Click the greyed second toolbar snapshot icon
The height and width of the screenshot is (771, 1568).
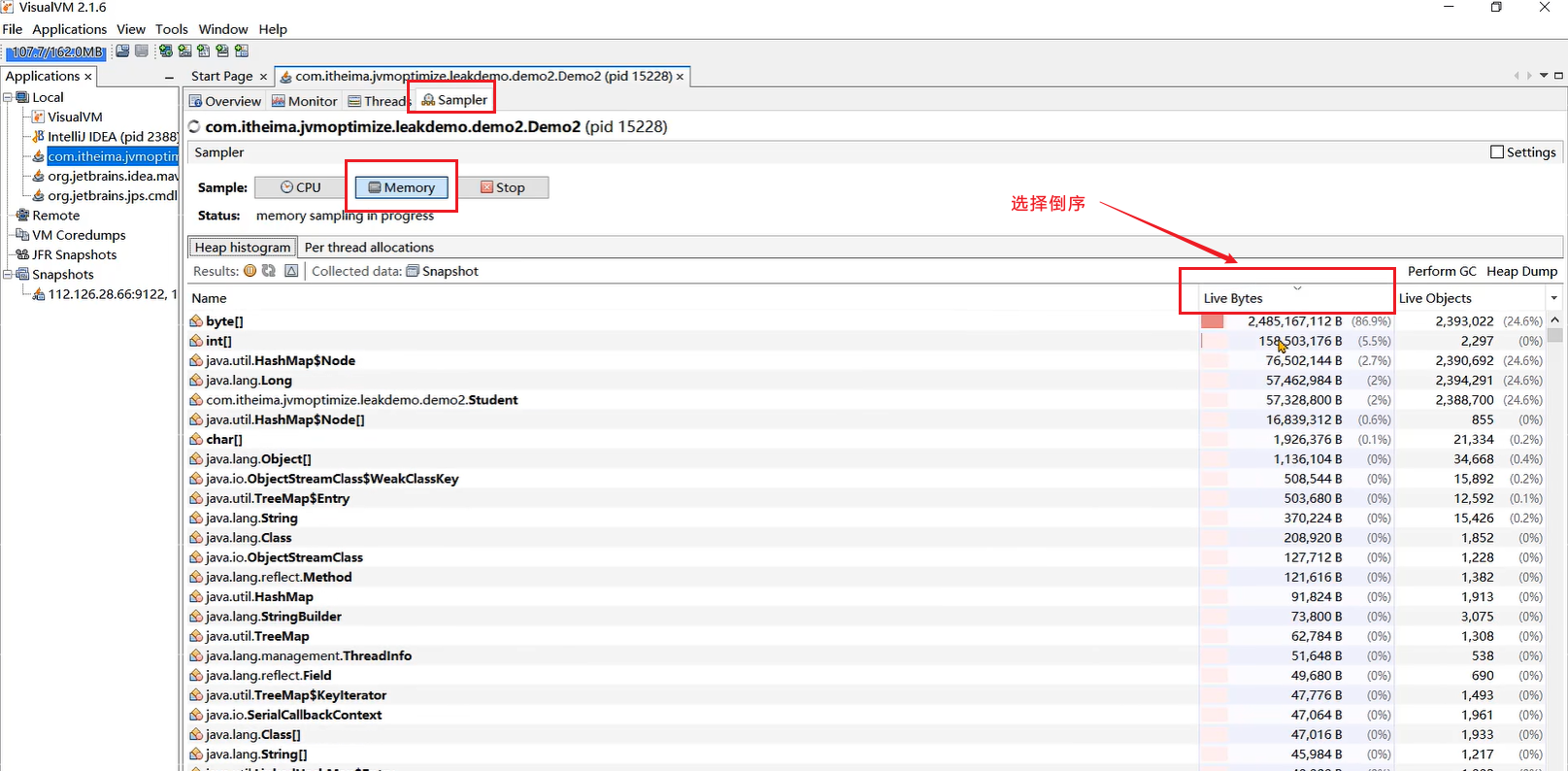(142, 51)
